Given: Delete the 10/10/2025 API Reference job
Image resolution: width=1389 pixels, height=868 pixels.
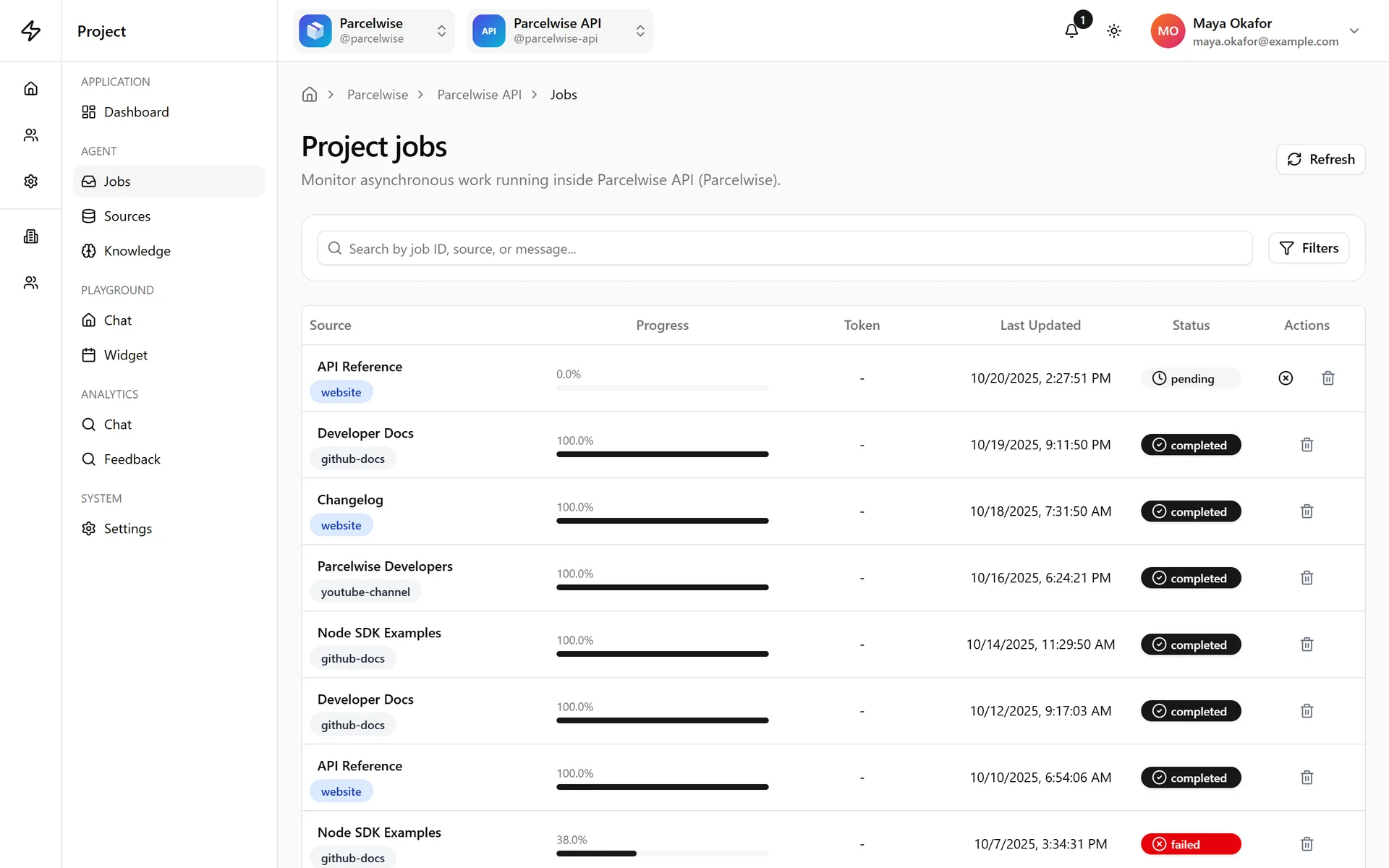Looking at the screenshot, I should coord(1307,777).
